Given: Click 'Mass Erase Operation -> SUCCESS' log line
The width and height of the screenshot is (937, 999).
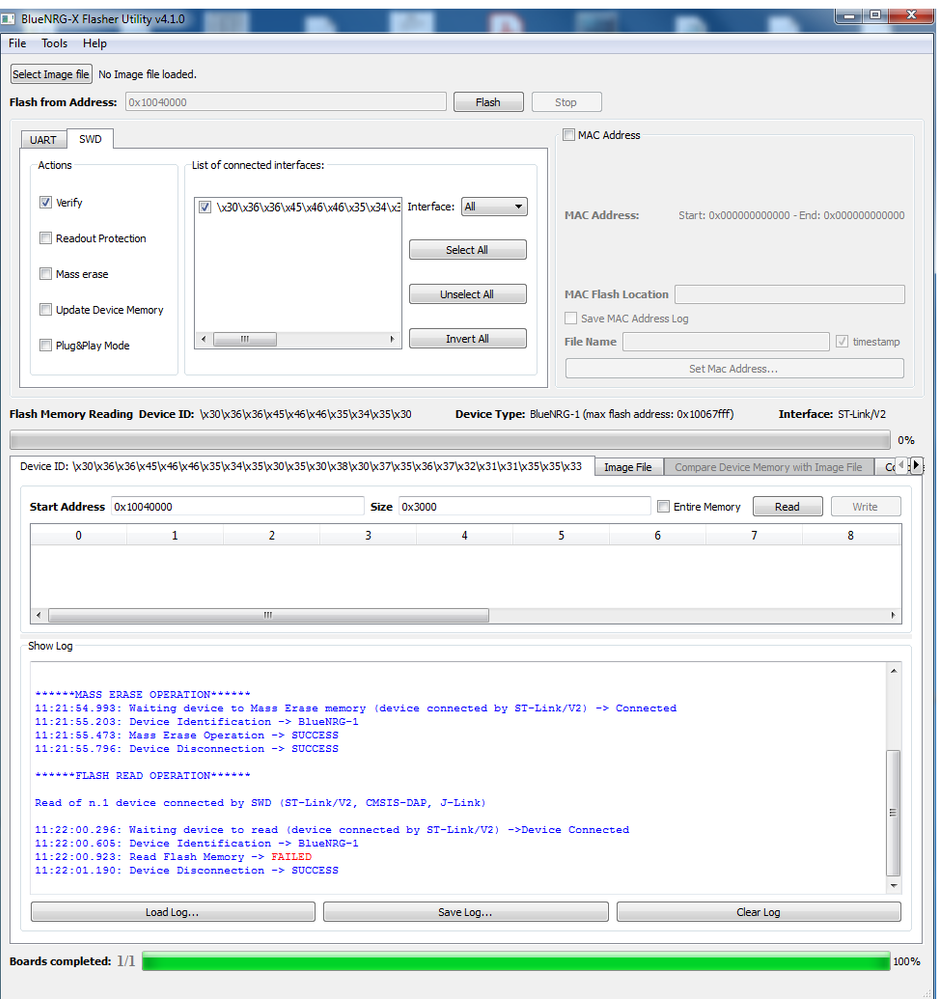Looking at the screenshot, I should click(x=187, y=735).
